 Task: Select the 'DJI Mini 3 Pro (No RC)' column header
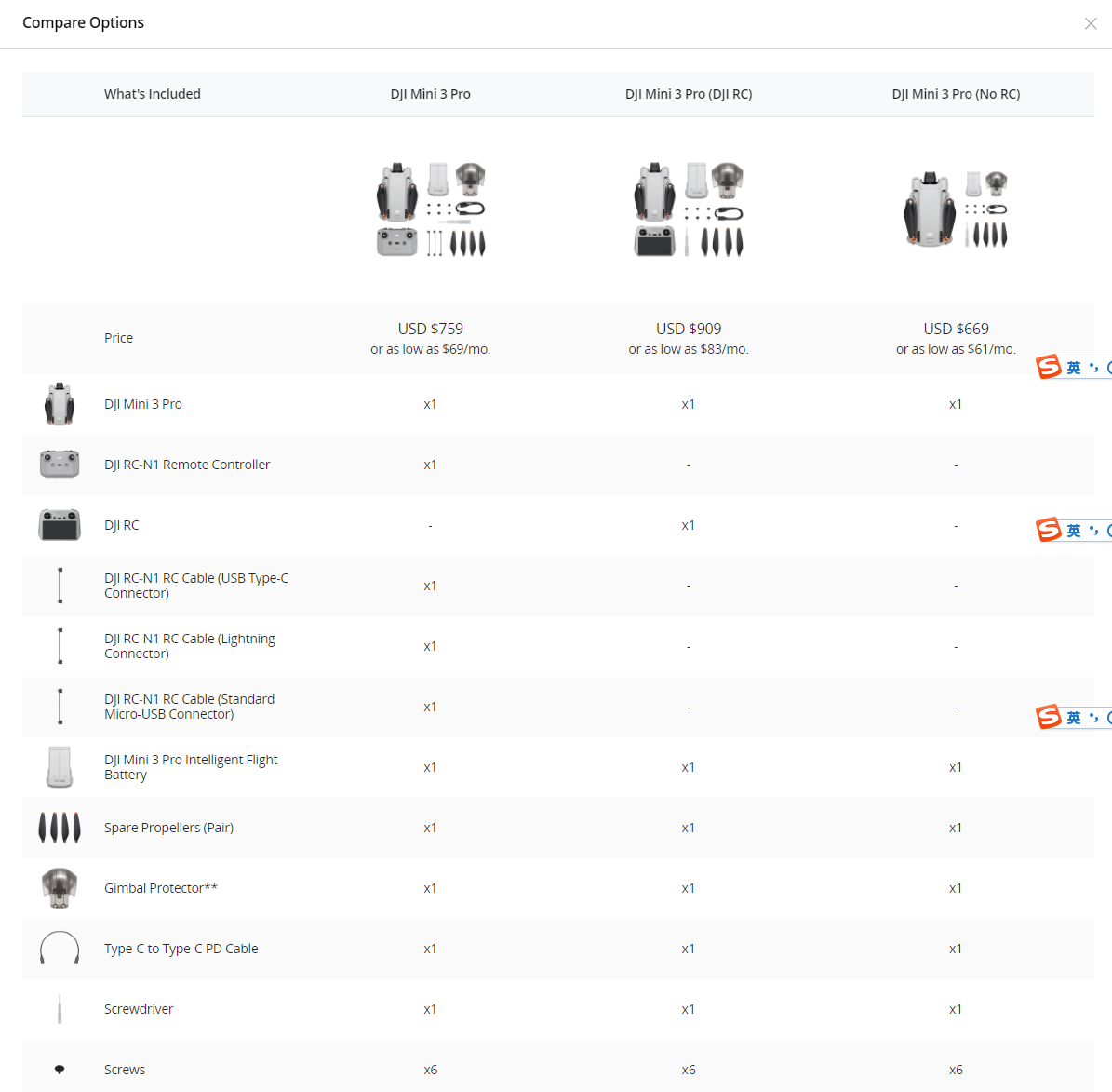click(x=956, y=94)
